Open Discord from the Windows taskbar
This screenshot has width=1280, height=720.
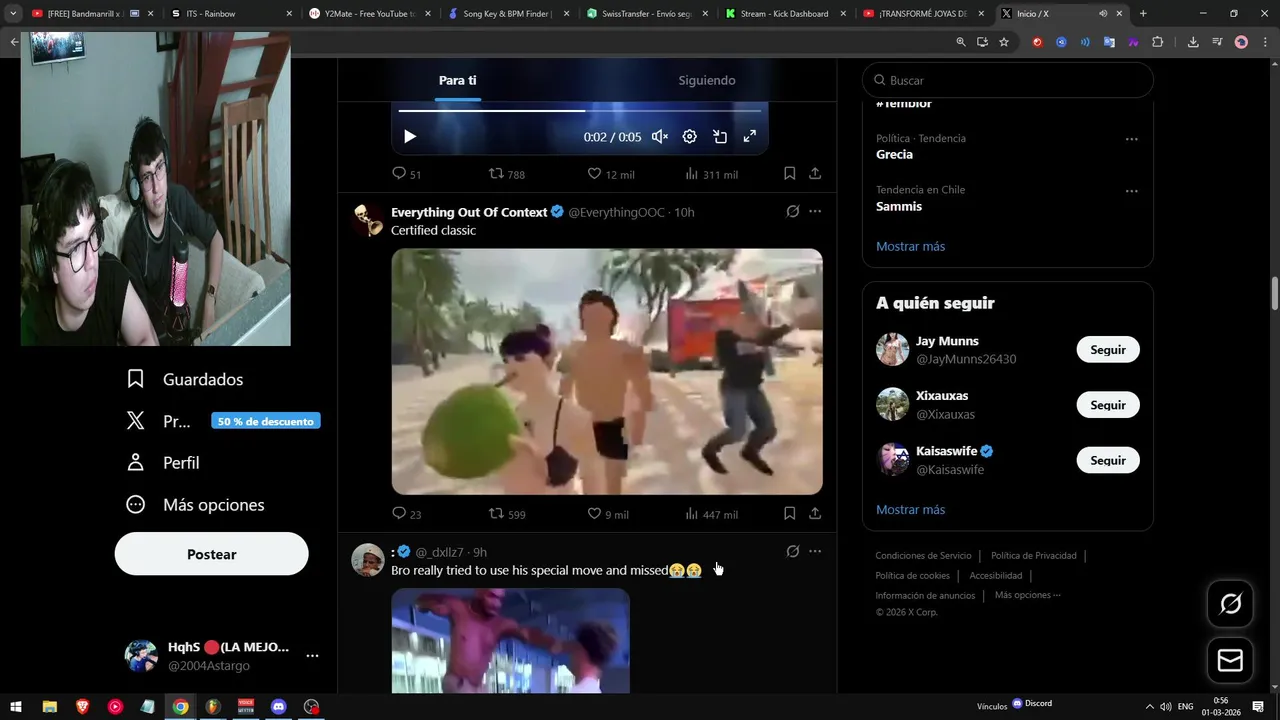tap(279, 707)
